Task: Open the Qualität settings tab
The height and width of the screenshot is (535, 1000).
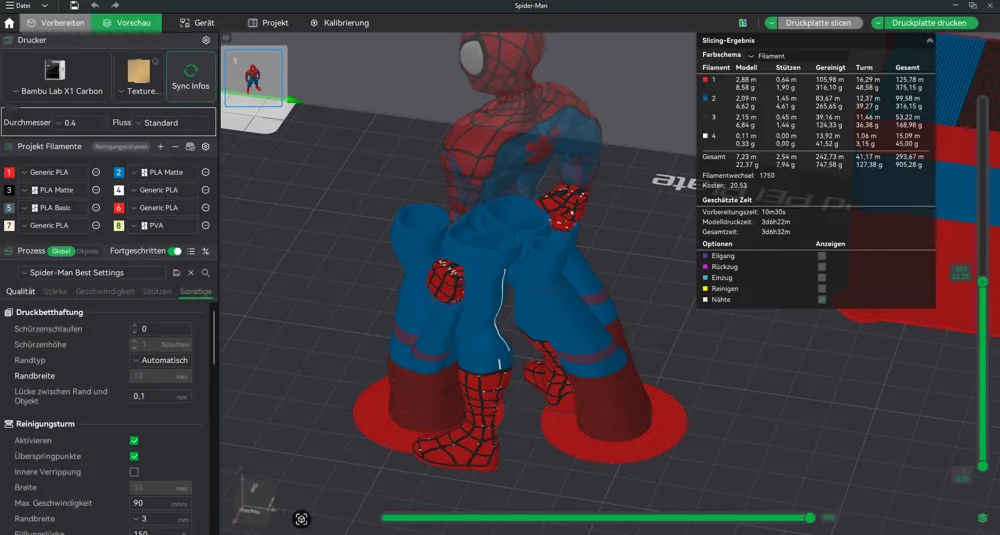Action: 20,291
